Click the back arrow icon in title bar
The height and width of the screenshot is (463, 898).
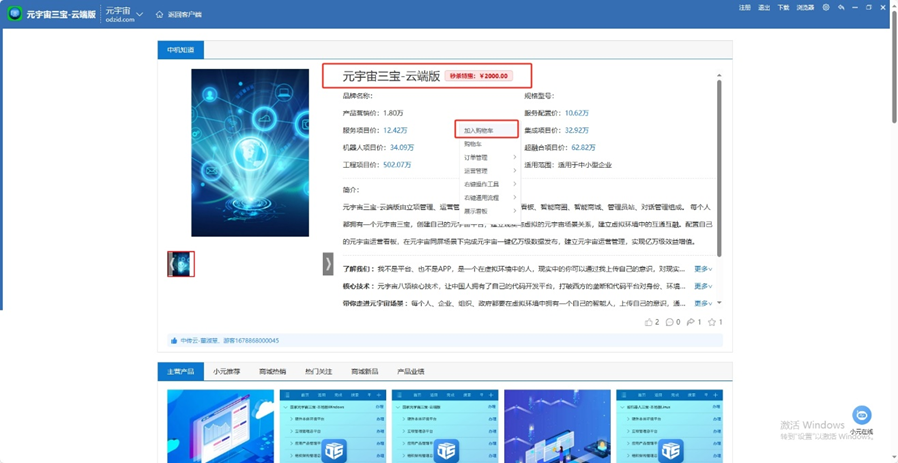(x=841, y=7)
